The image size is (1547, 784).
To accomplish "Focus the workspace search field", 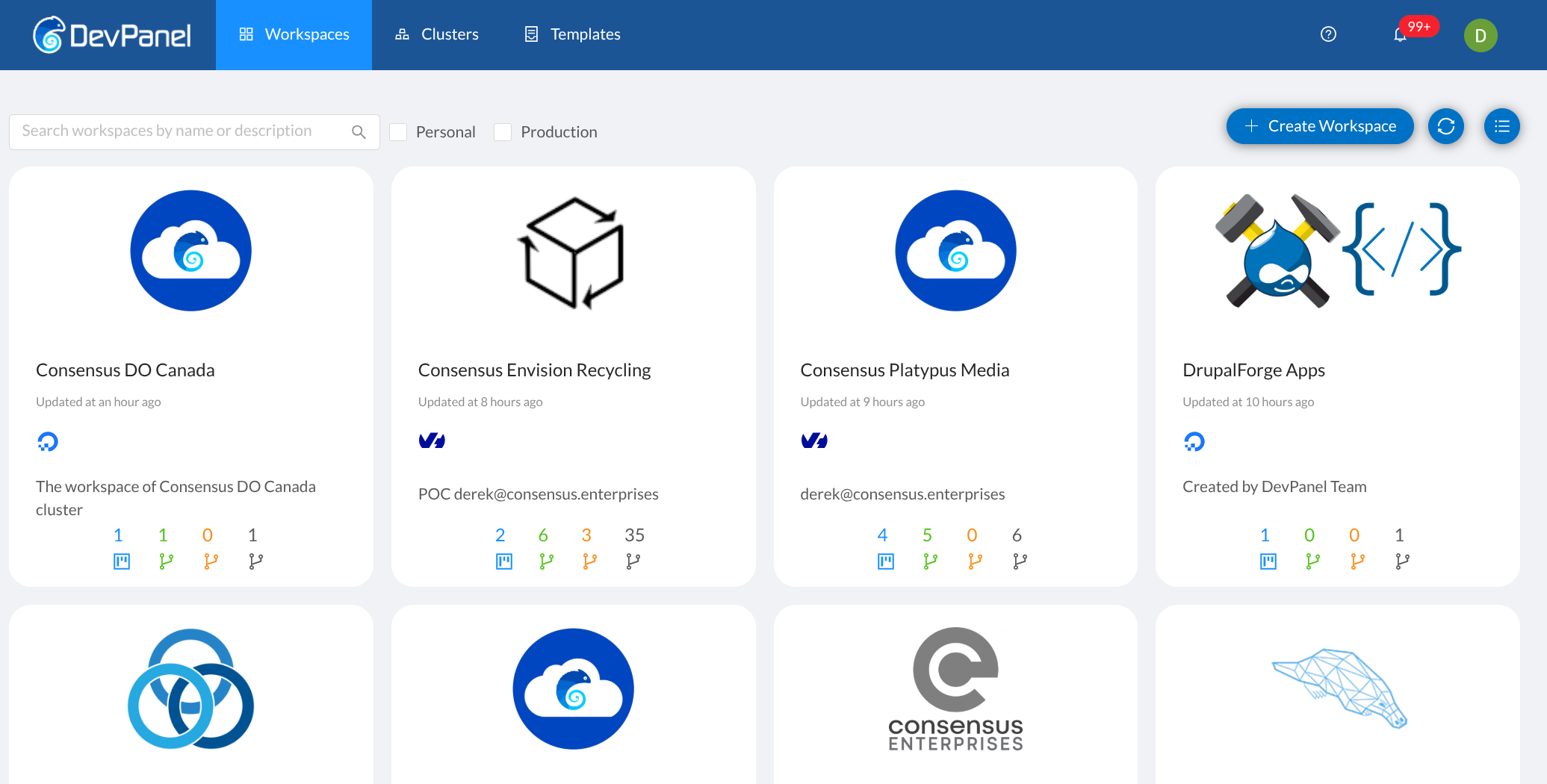I will click(x=194, y=131).
